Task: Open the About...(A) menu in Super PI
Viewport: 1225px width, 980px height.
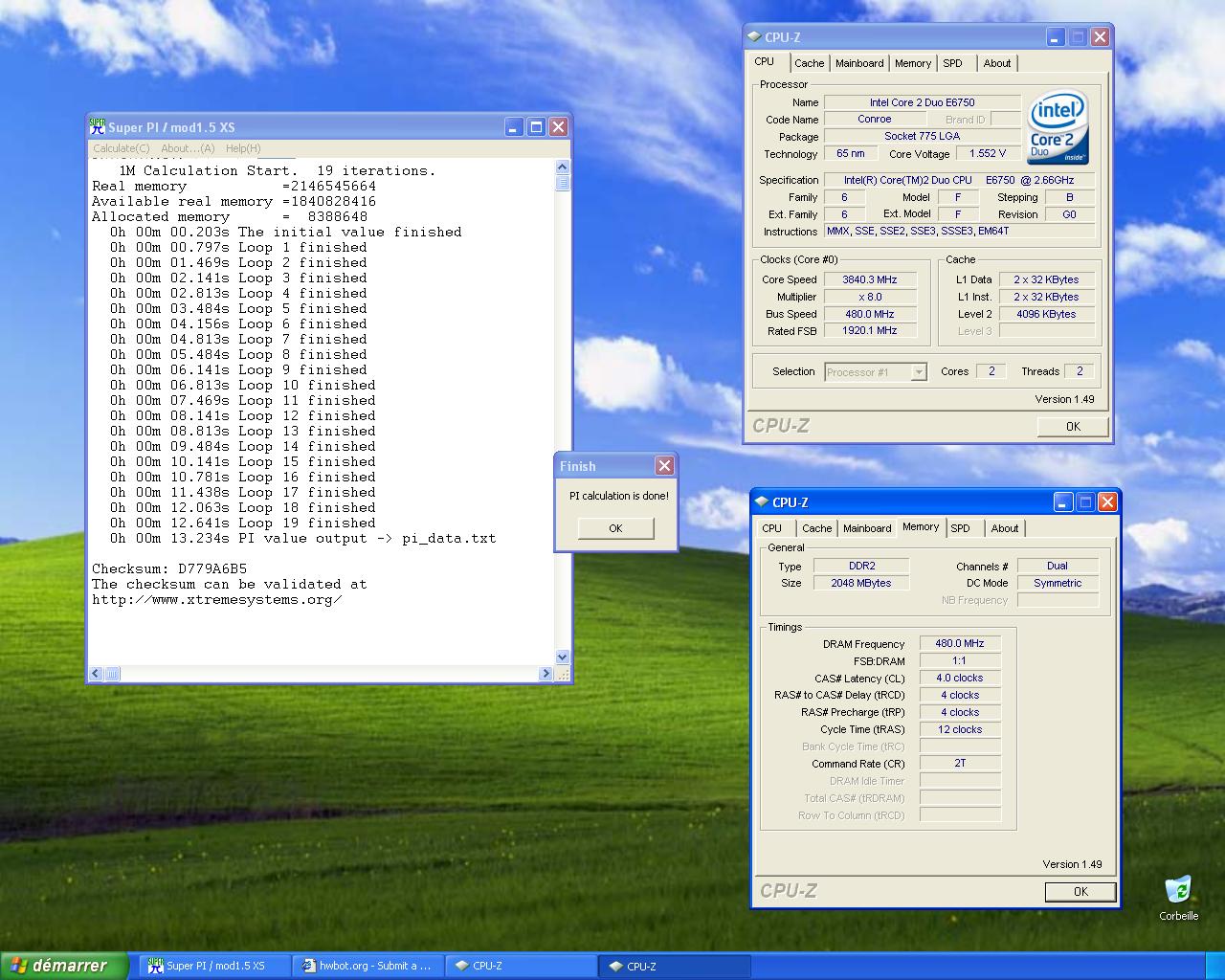Action: click(x=188, y=148)
